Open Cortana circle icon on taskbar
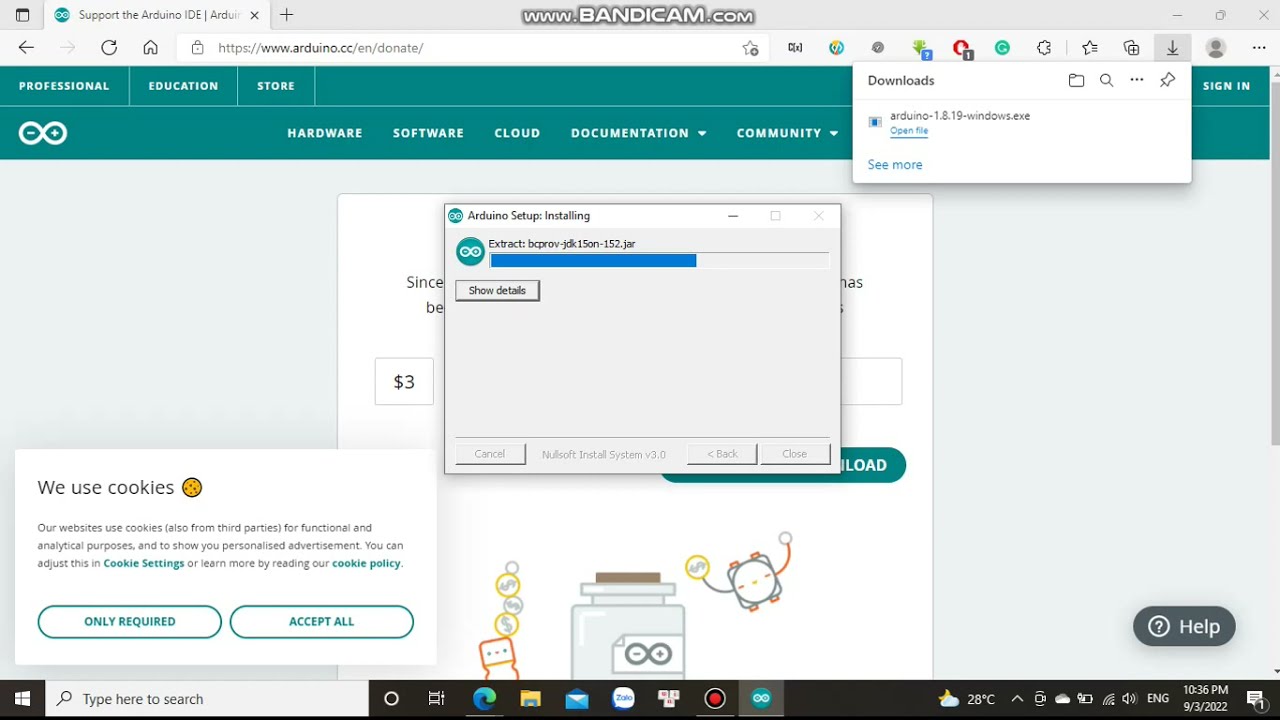The height and width of the screenshot is (720, 1280). [x=391, y=699]
